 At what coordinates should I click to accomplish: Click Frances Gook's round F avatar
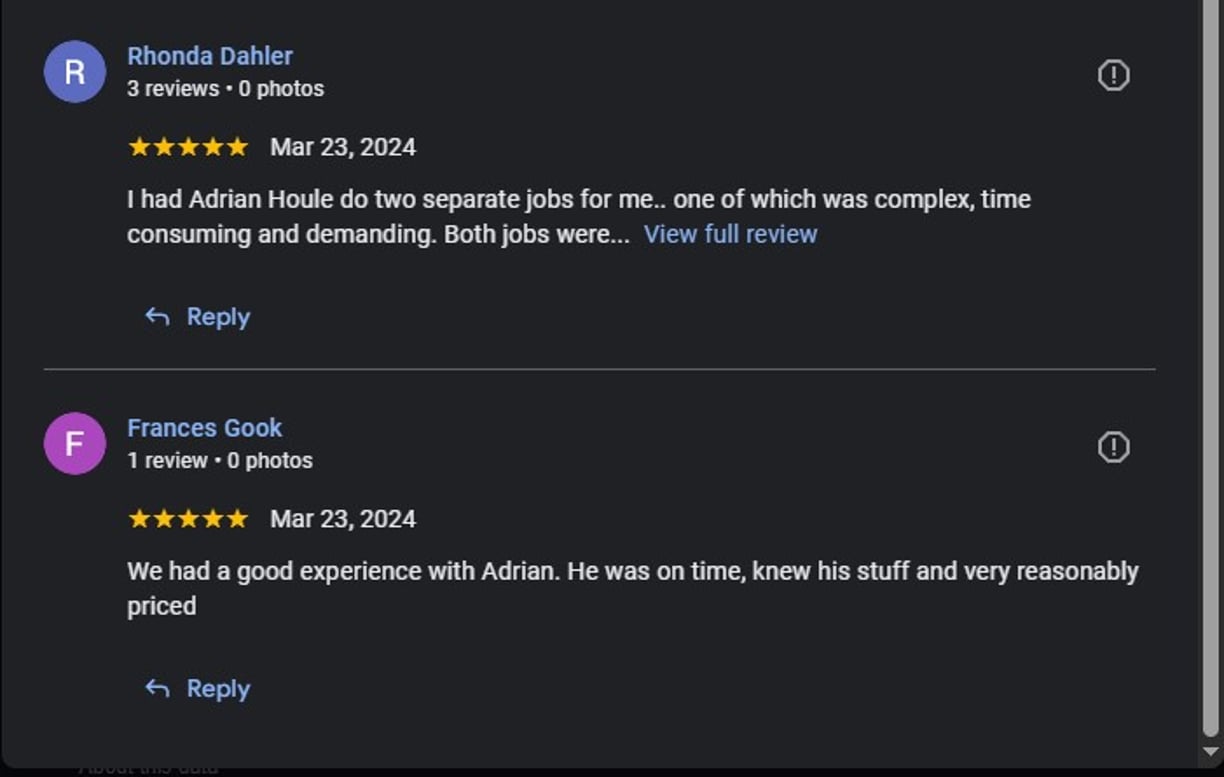(75, 443)
